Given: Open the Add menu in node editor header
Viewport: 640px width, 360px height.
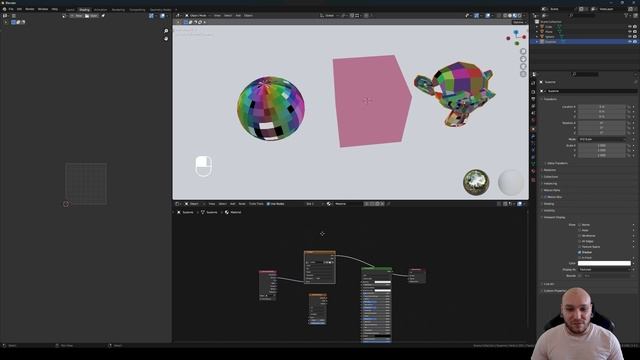Looking at the screenshot, I should 233,204.
